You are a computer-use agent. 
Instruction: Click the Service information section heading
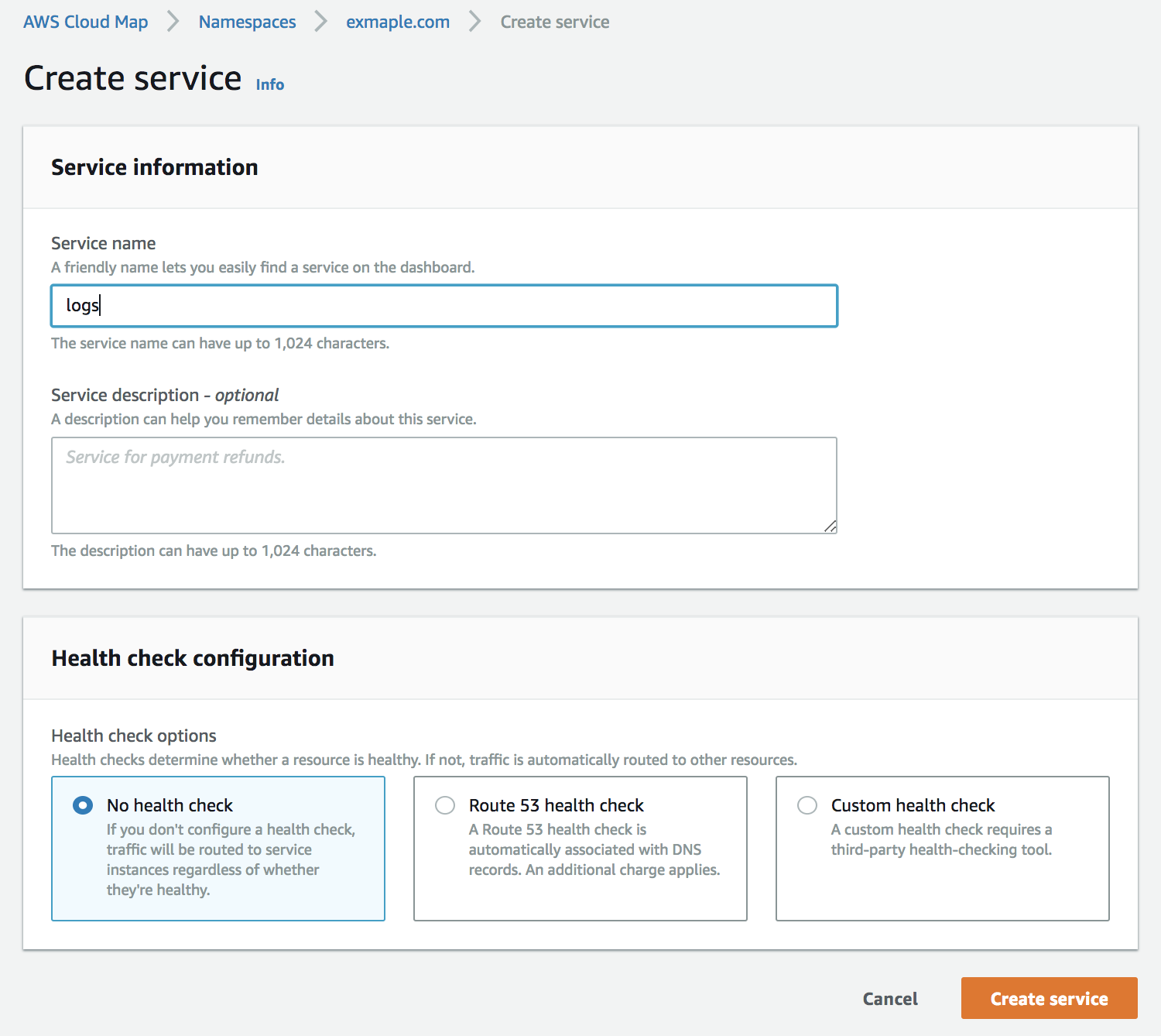[x=154, y=167]
